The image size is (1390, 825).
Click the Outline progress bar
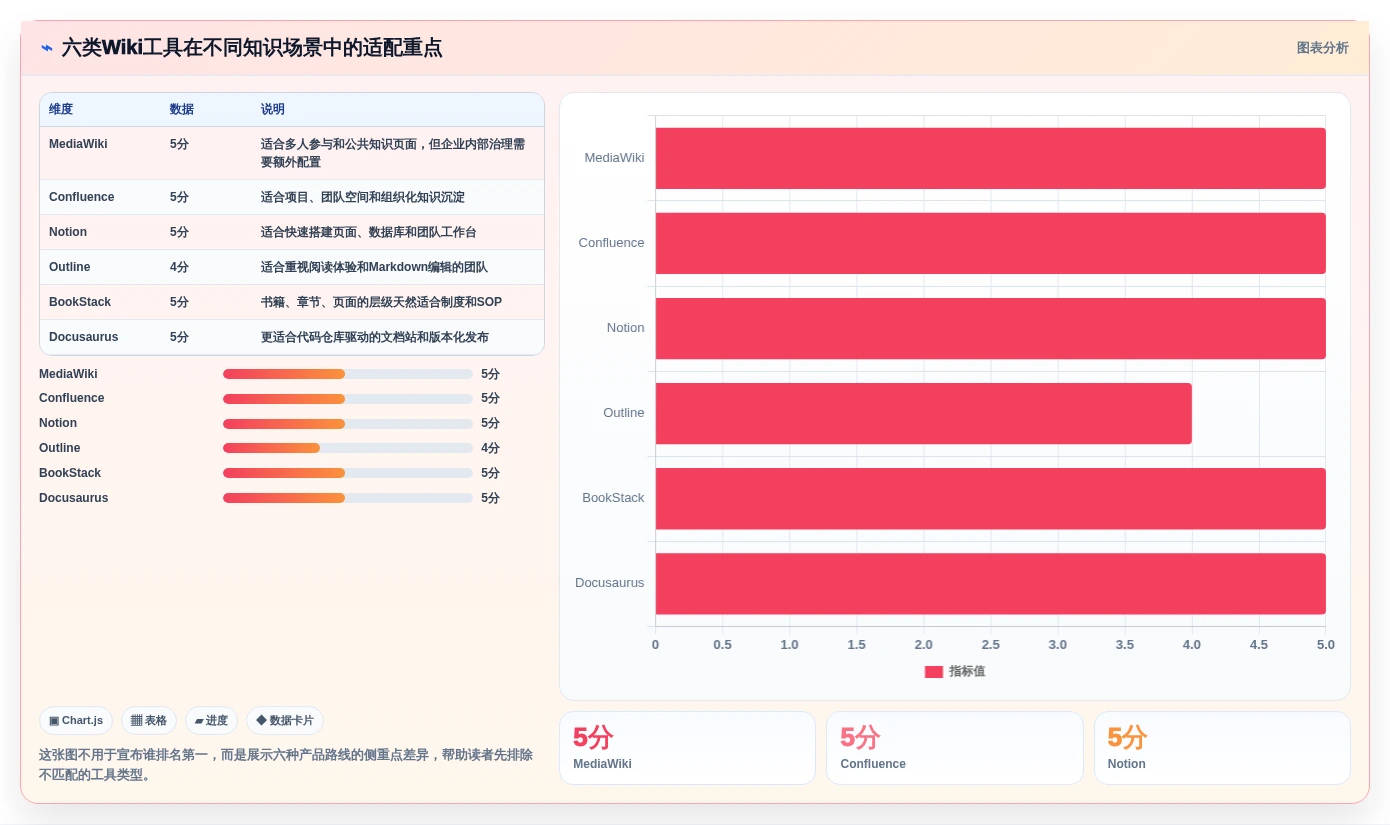point(348,448)
